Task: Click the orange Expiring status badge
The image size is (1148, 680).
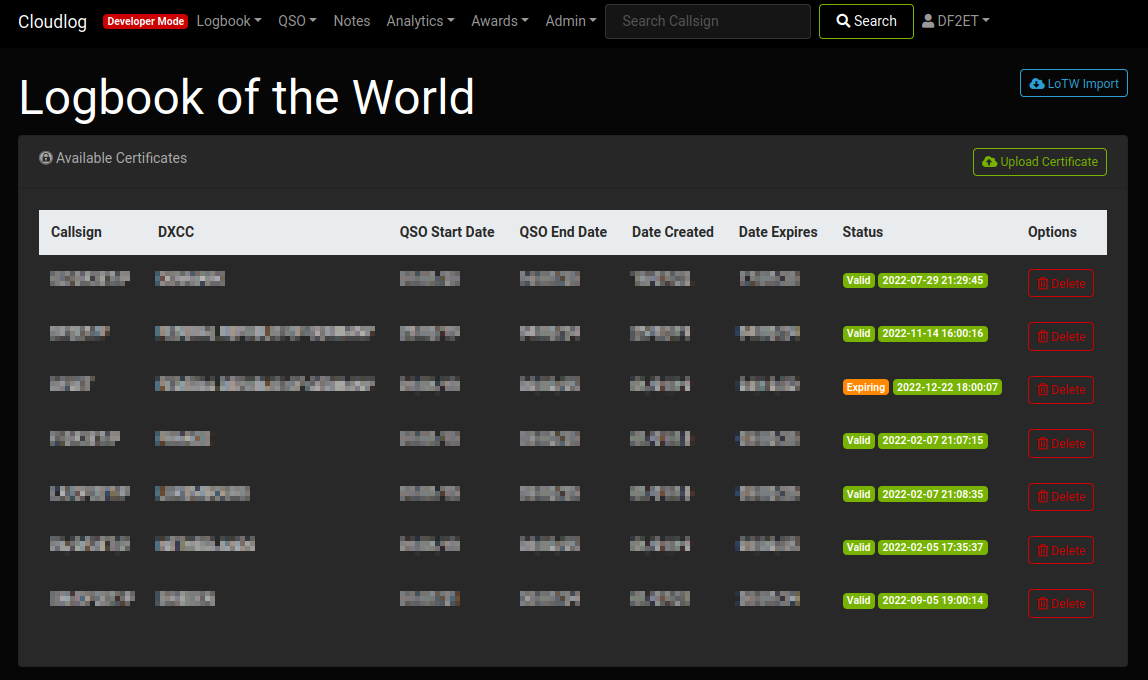Action: pos(865,387)
